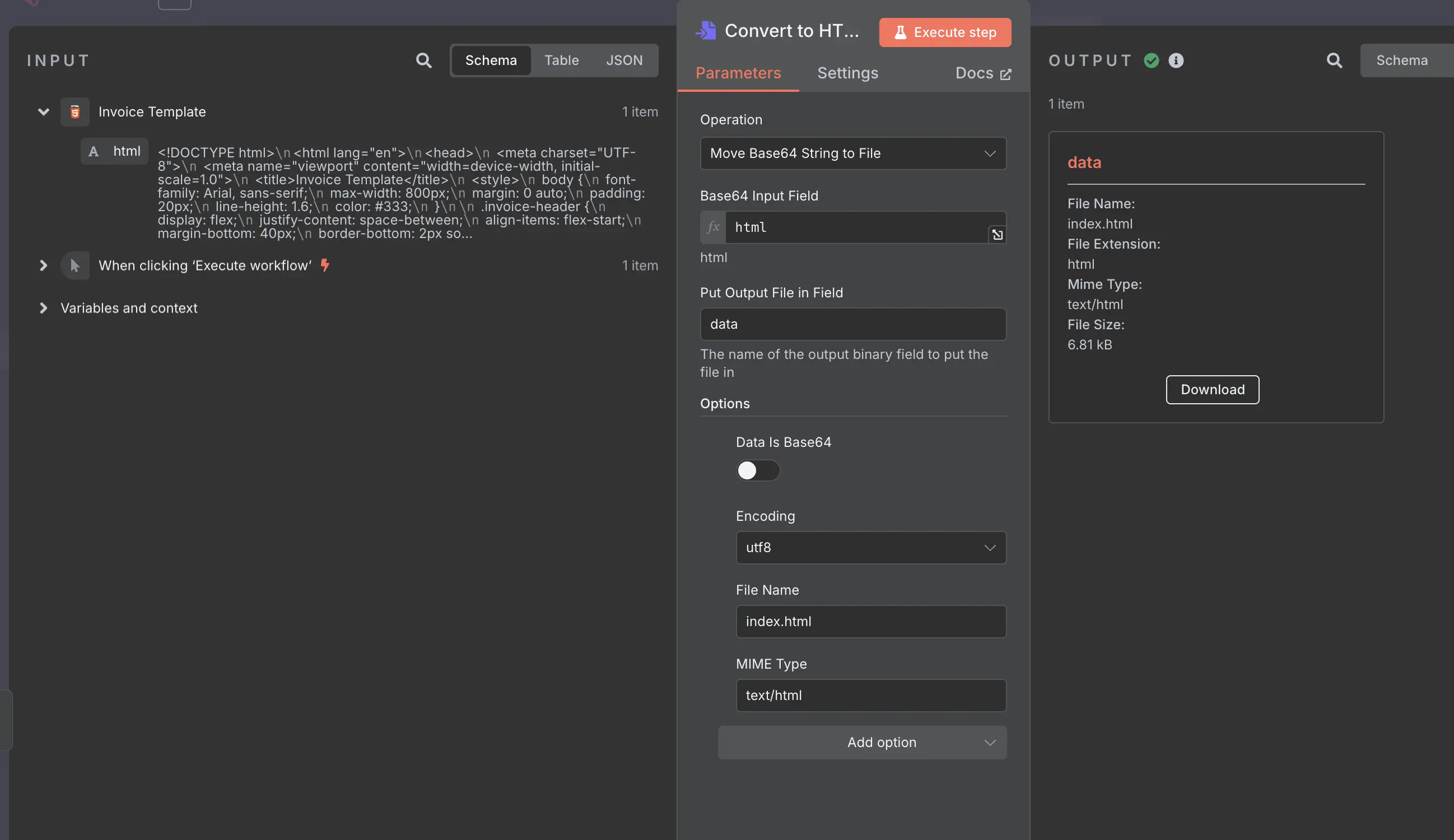
Task: Click the data heading in output
Action: 1084,163
